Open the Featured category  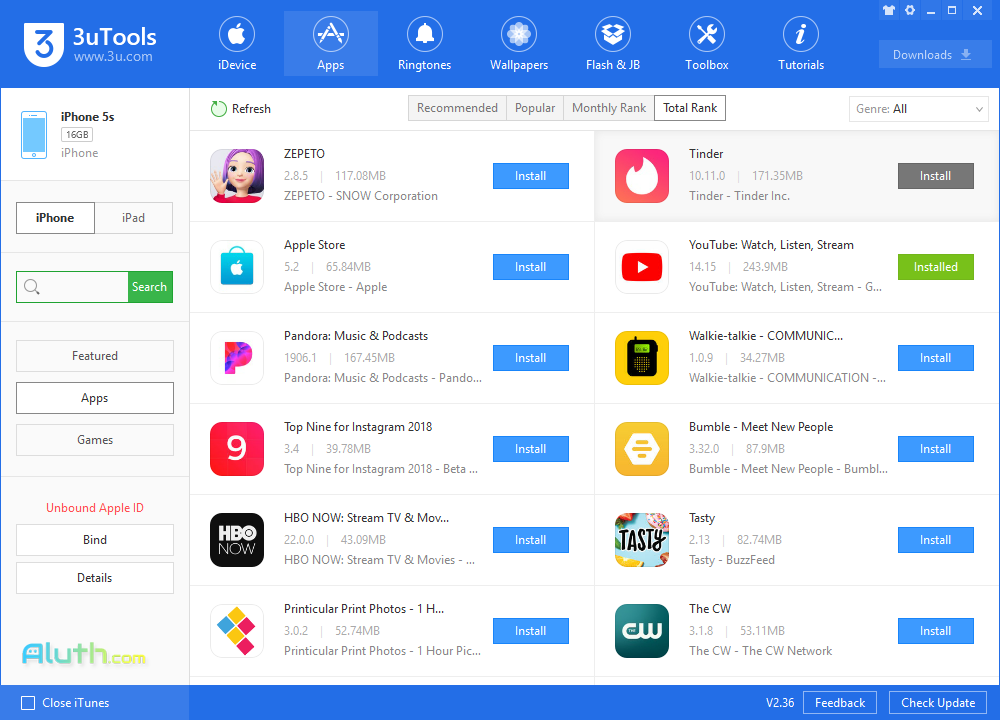95,356
